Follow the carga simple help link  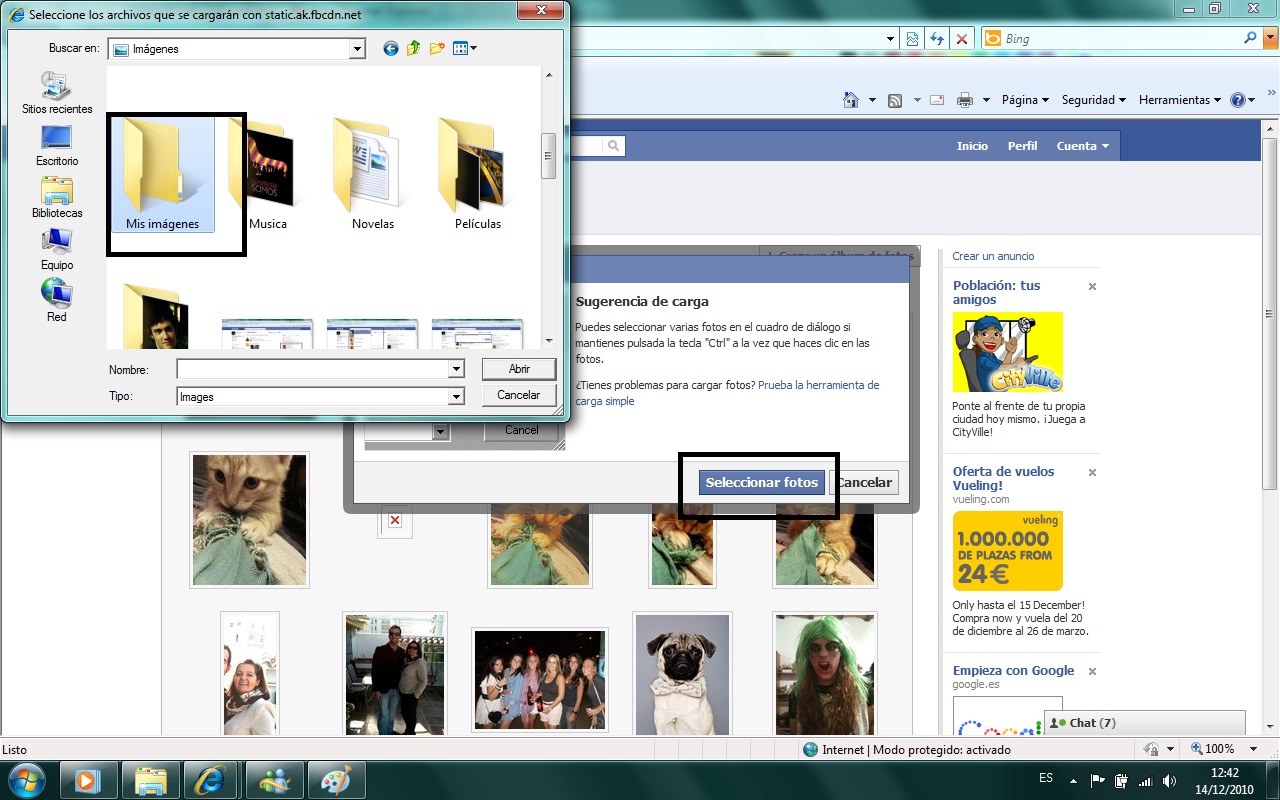point(604,401)
